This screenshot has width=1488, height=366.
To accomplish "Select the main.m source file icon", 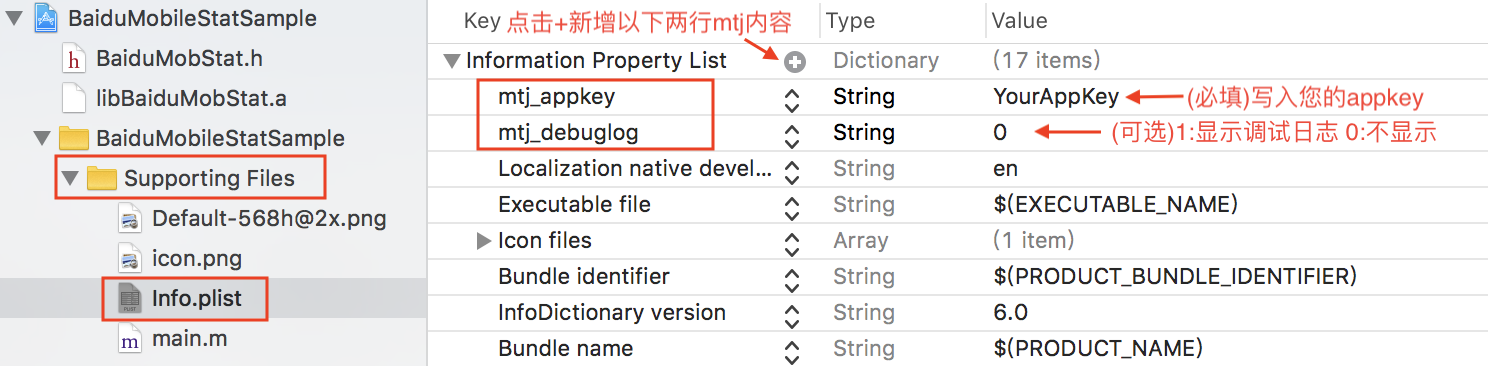I will (130, 339).
